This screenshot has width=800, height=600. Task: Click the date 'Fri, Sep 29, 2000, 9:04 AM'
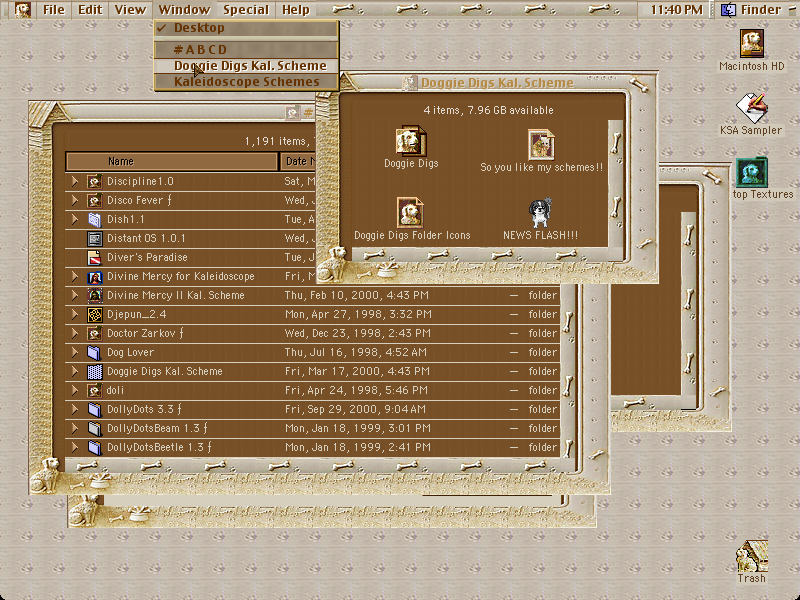tap(355, 409)
